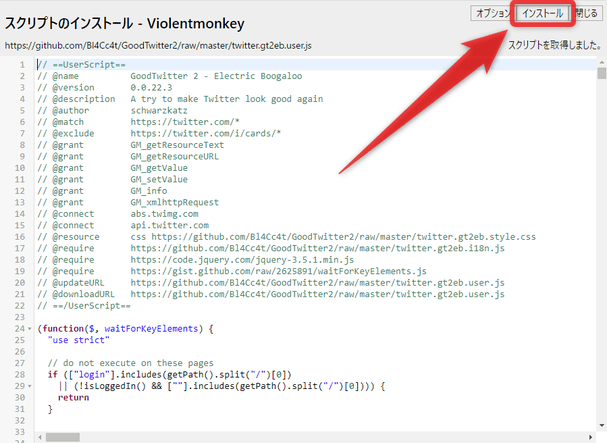The image size is (607, 443).
Task: Click the 'return' keyword on line 30
Action: [74, 398]
